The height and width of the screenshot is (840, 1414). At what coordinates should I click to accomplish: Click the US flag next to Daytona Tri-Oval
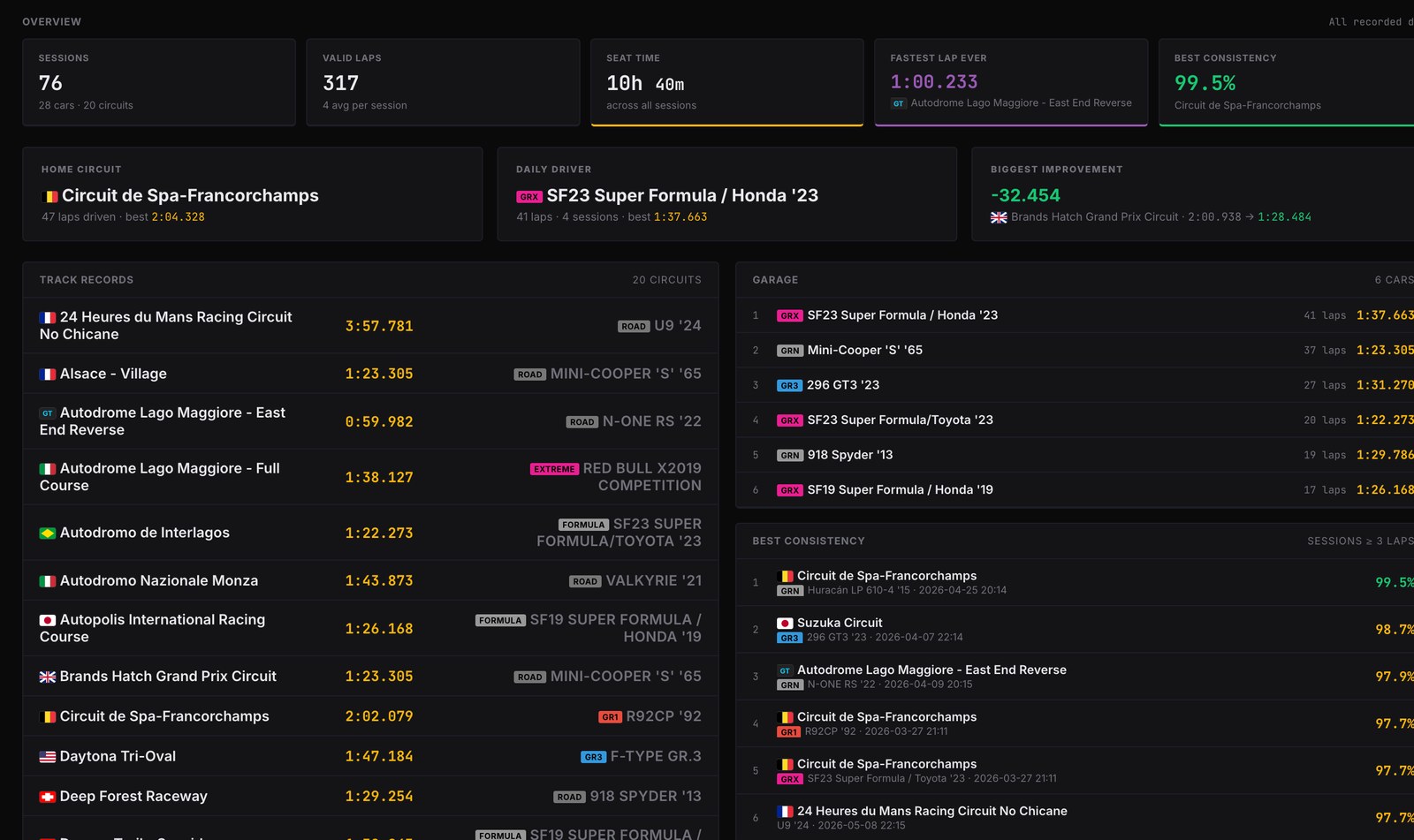[x=48, y=757]
